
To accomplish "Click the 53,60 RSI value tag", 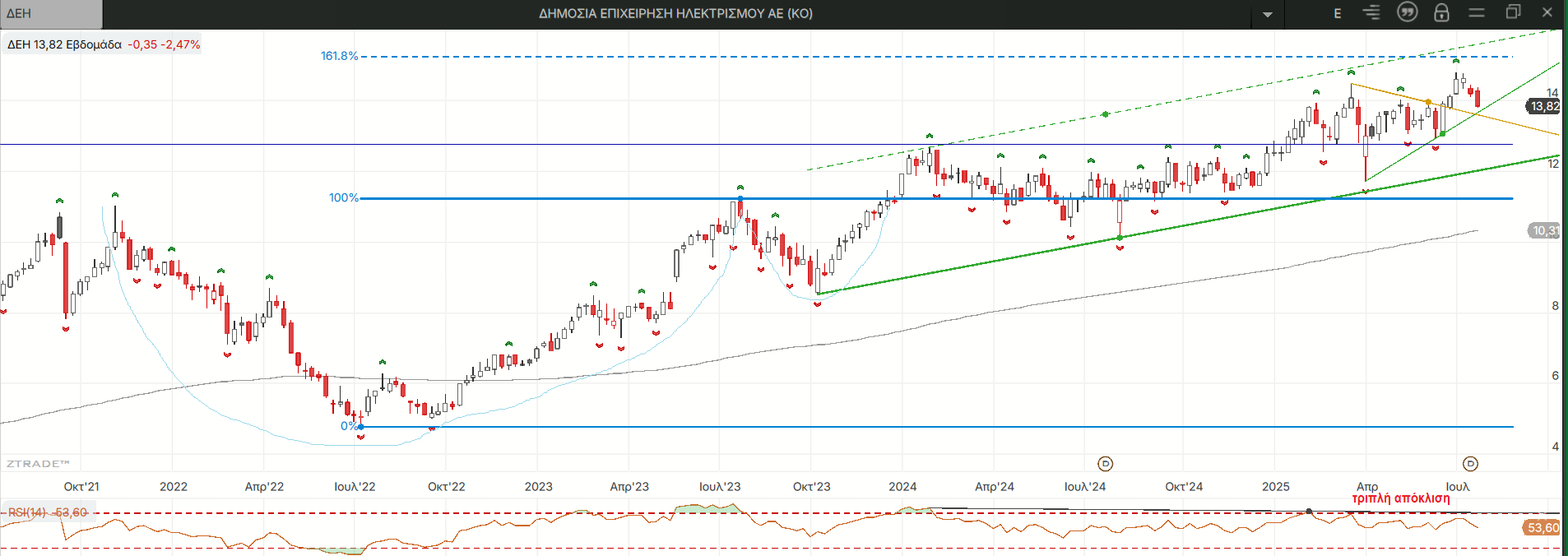I will pyautogui.click(x=1542, y=528).
